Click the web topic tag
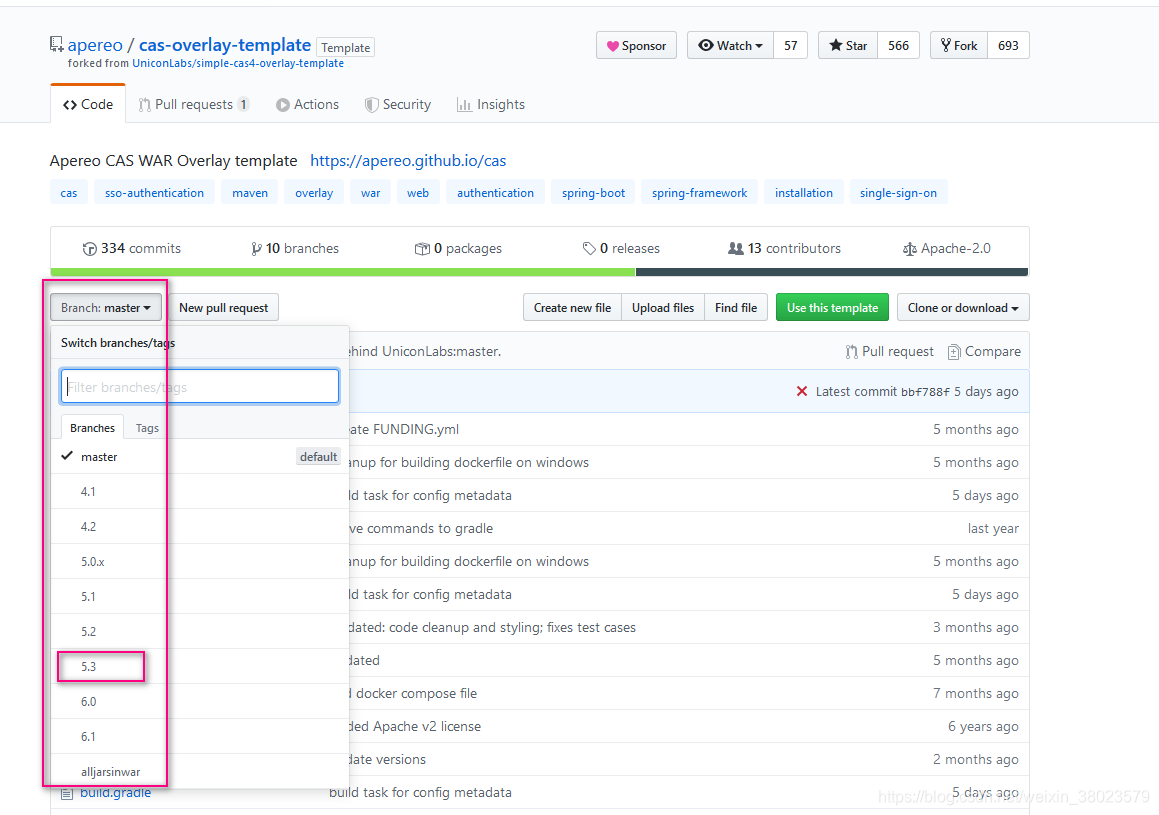This screenshot has height=815, width=1159. coord(418,192)
